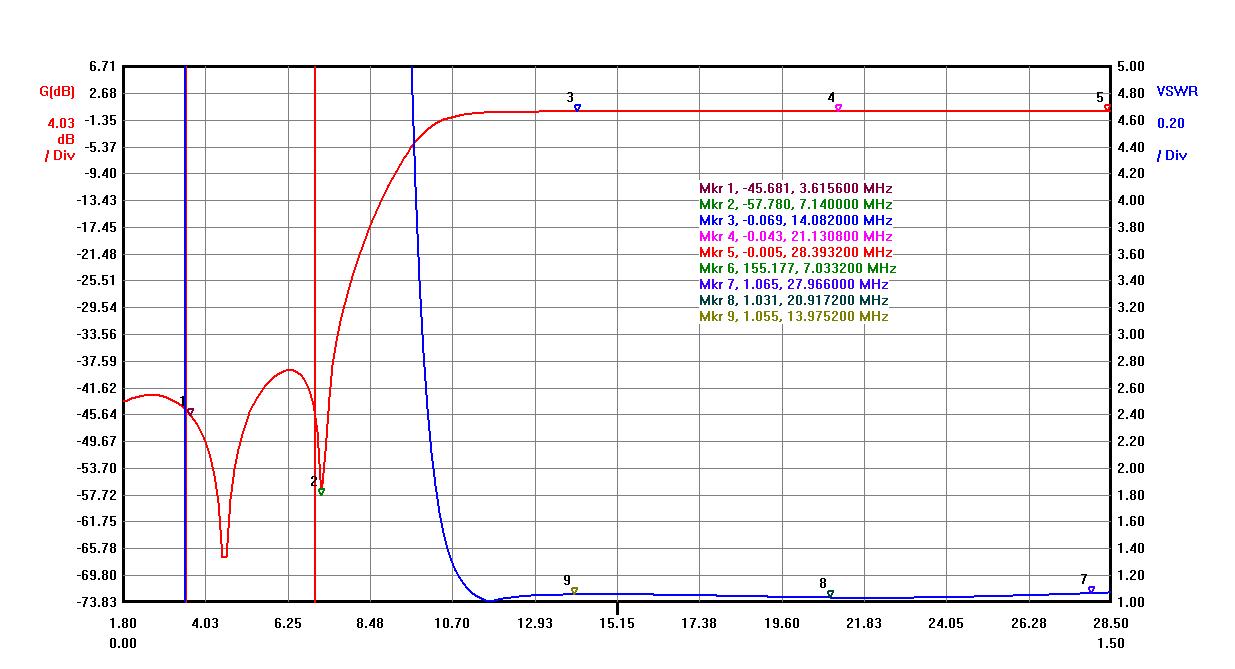The width and height of the screenshot is (1235, 669).
Task: Select the Mkr 2 legend entry at 7.140000 MHz
Action: tap(795, 204)
